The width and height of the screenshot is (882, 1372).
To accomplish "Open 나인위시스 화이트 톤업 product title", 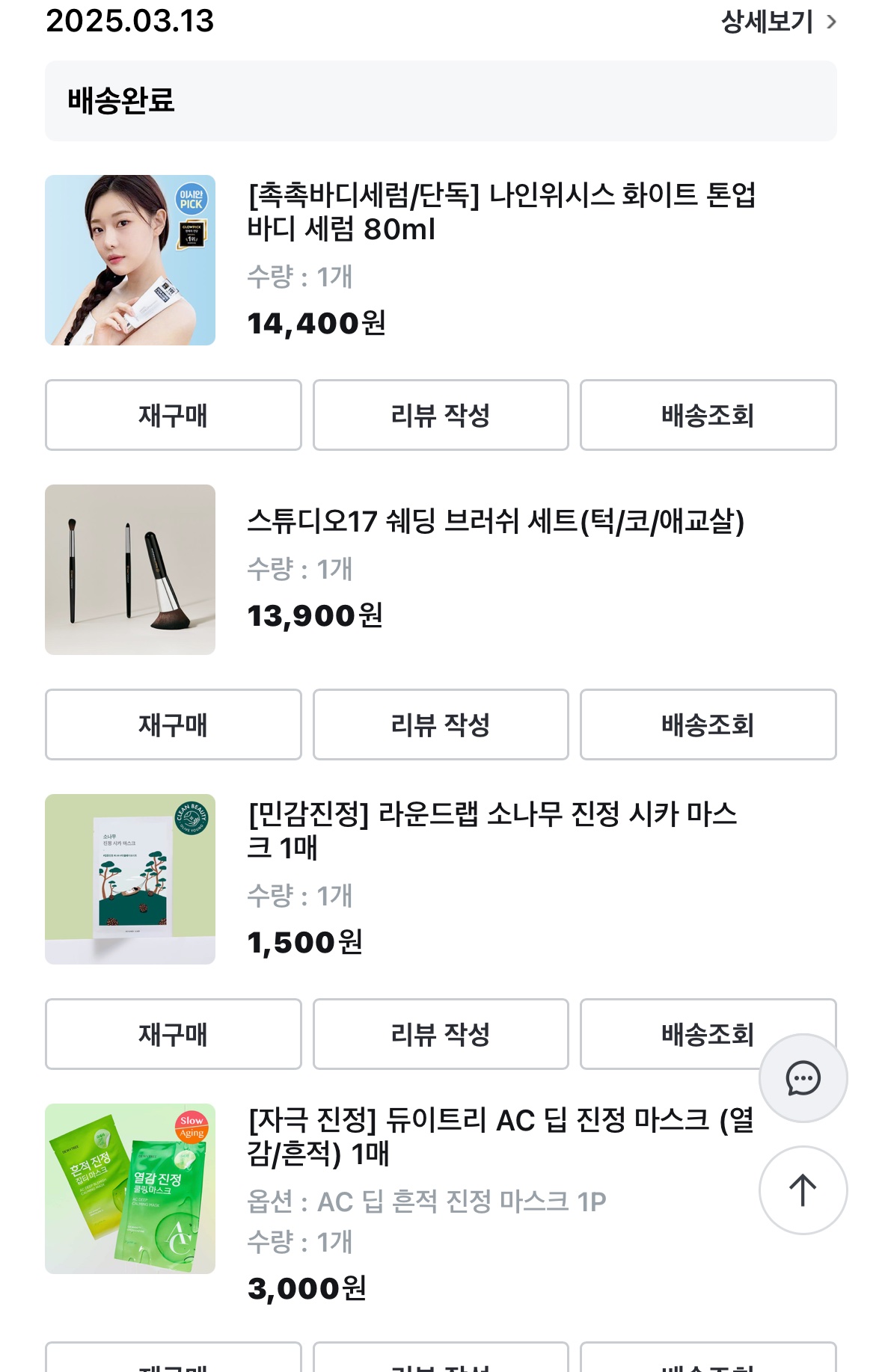I will pos(501,212).
